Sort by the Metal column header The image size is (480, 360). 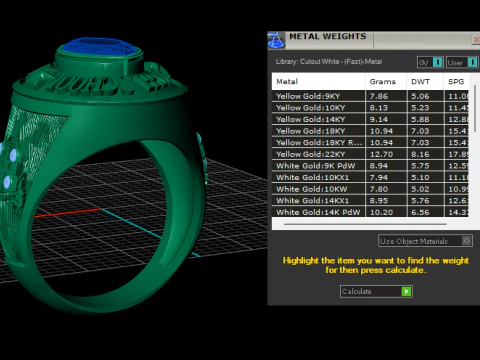[318, 82]
